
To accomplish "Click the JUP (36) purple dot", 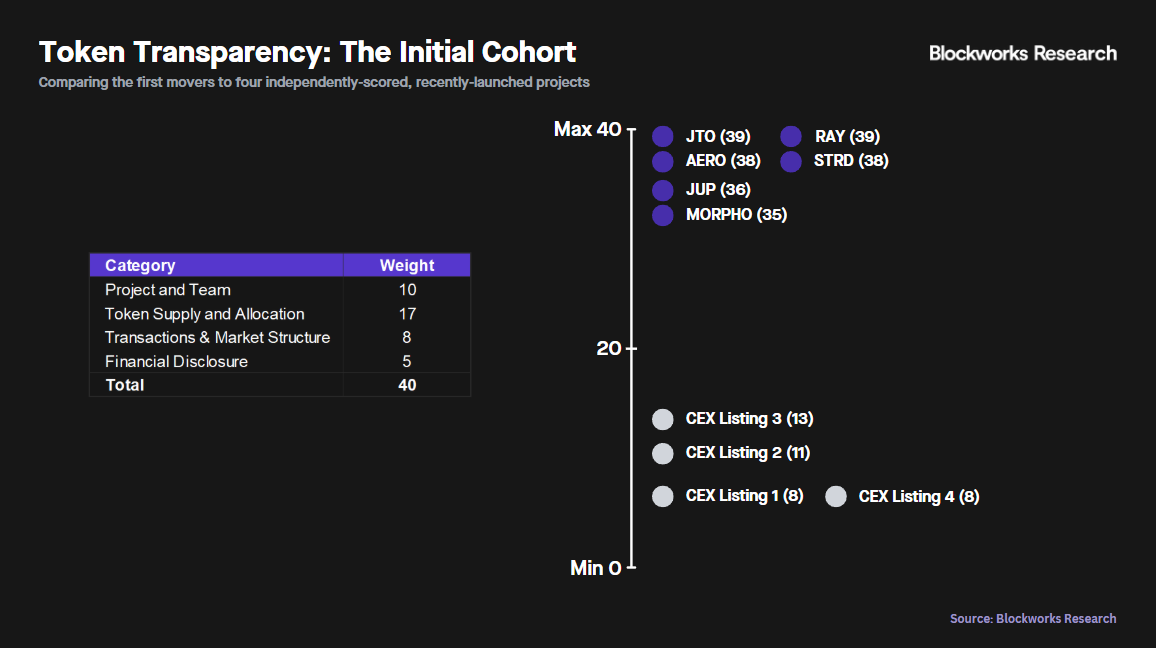I will click(662, 190).
